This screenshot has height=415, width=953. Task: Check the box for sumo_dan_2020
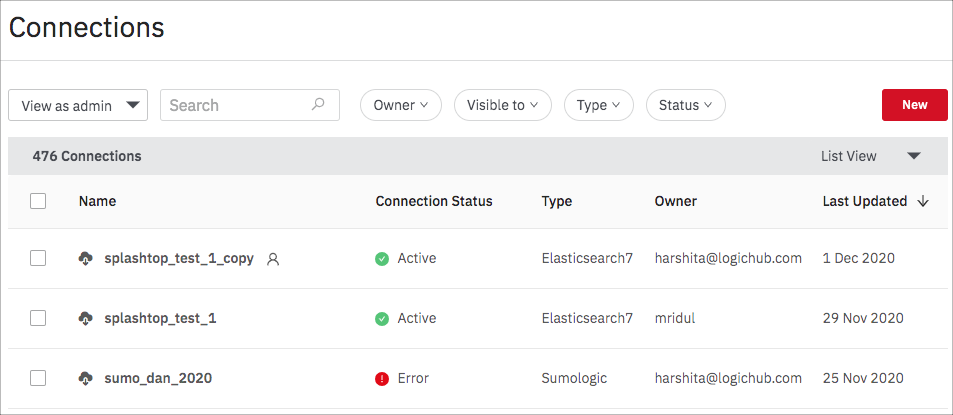[38, 378]
